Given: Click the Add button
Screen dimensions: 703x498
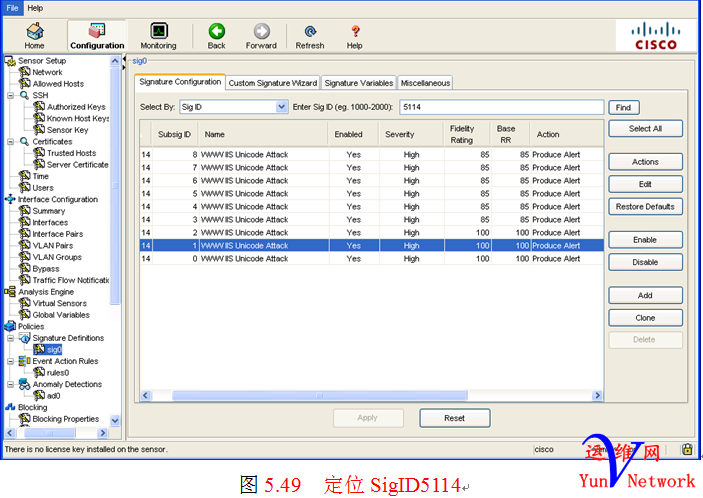Looking at the screenshot, I should pos(645,295).
